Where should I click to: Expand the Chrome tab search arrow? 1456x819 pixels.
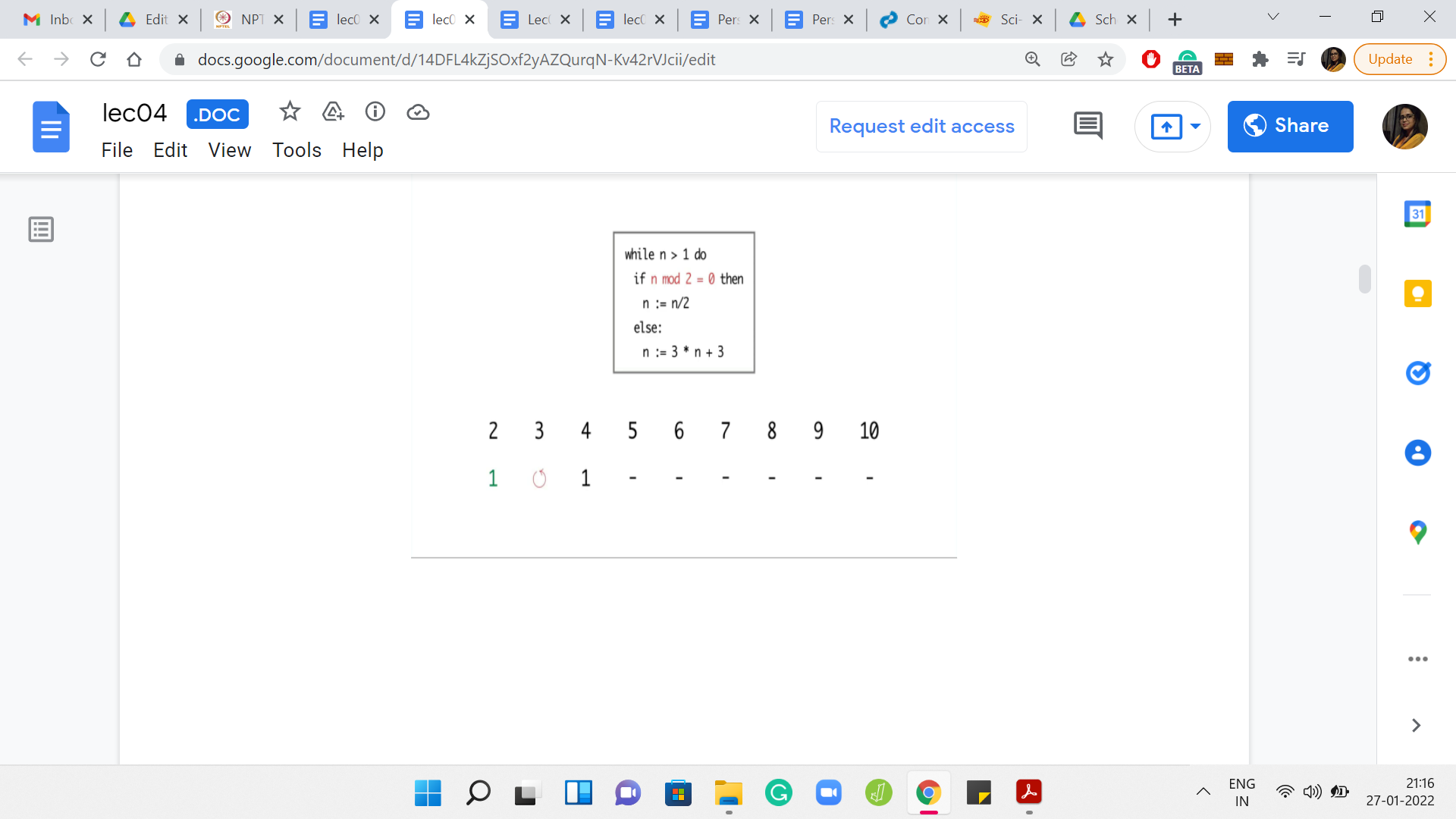coord(1273,17)
